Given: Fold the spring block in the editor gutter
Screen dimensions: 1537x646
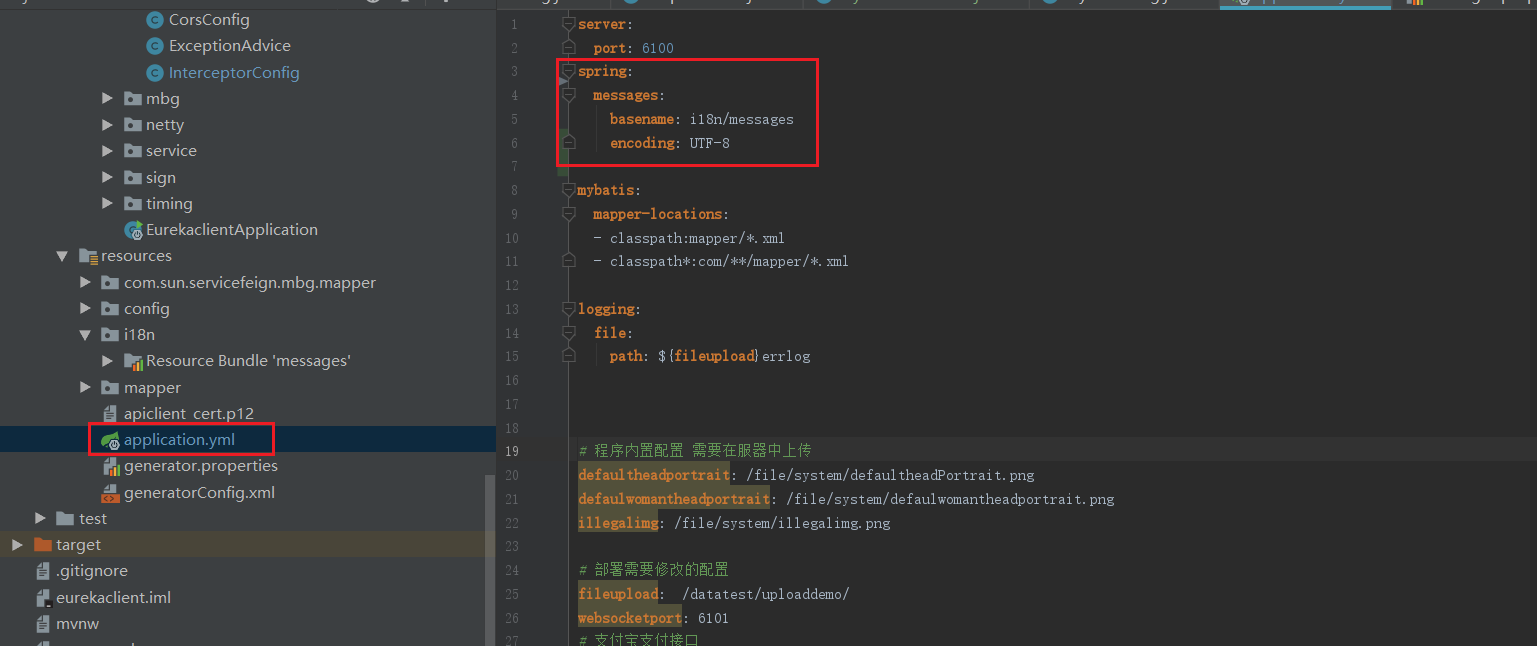Looking at the screenshot, I should pyautogui.click(x=568, y=71).
